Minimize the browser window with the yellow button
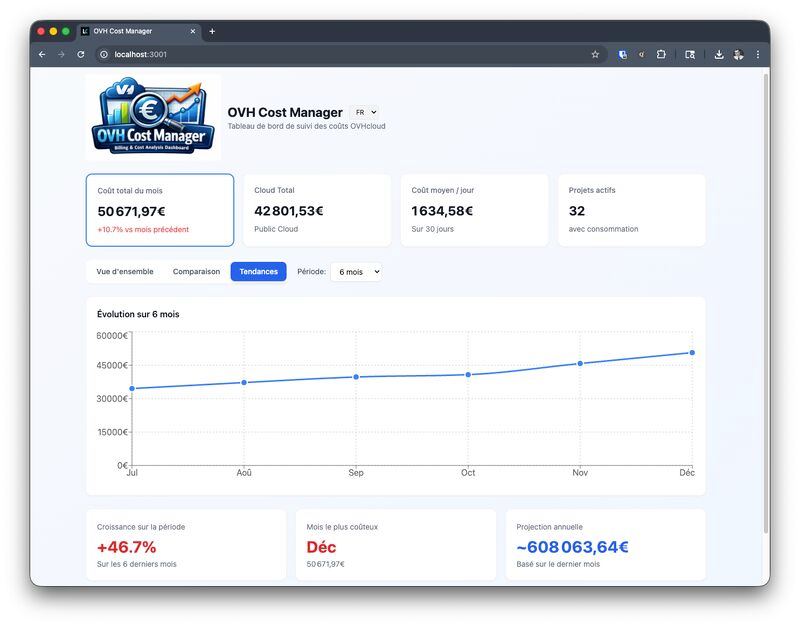The height and width of the screenshot is (626, 800). click(53, 31)
